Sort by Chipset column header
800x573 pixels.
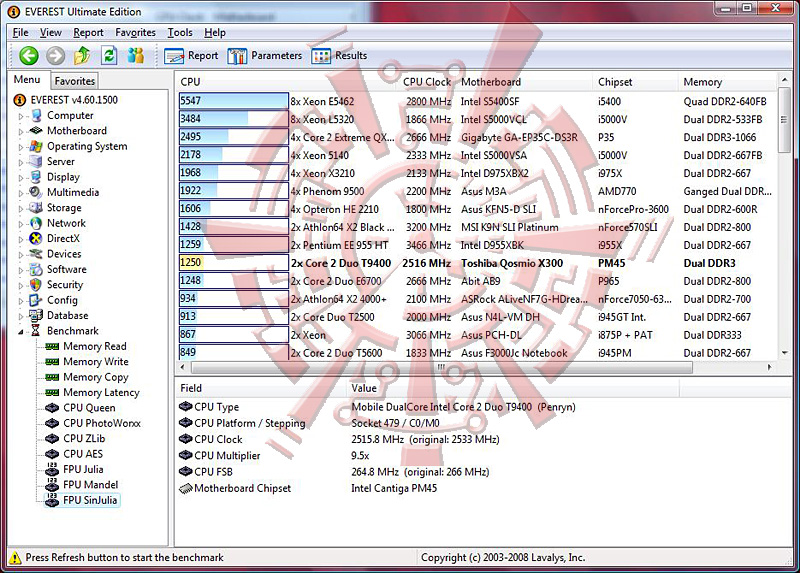[636, 82]
